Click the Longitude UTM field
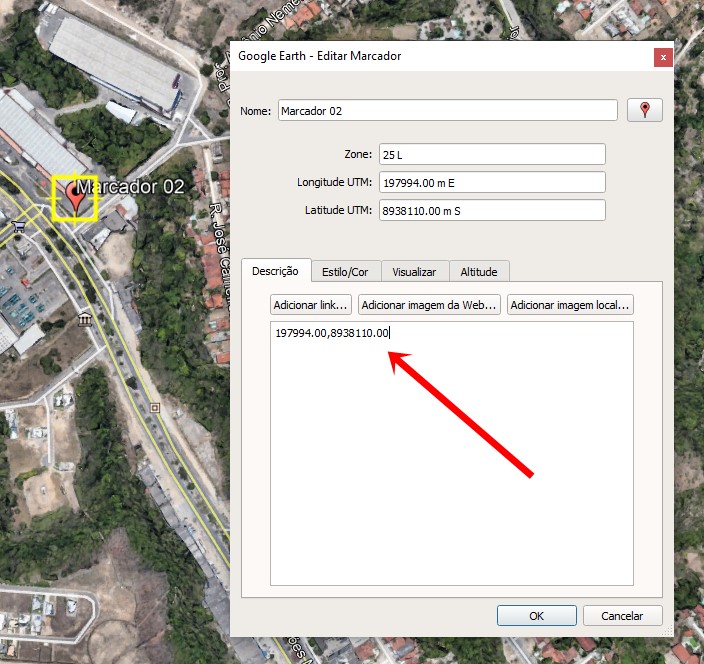Image resolution: width=704 pixels, height=664 pixels. (492, 182)
